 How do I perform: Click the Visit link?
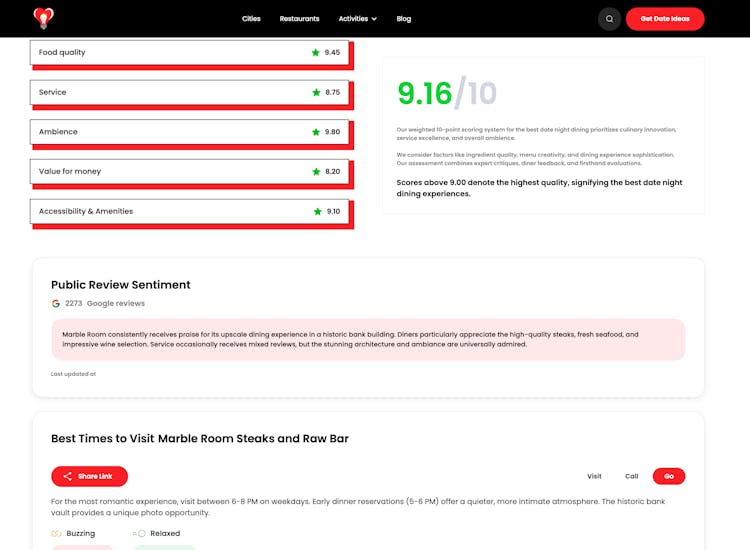pos(595,476)
